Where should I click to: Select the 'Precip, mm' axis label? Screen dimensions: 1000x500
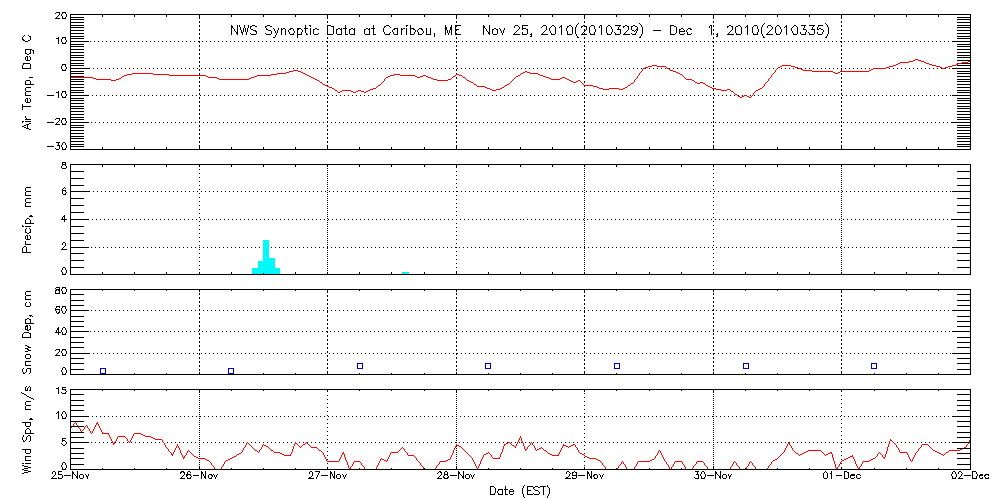(27, 218)
